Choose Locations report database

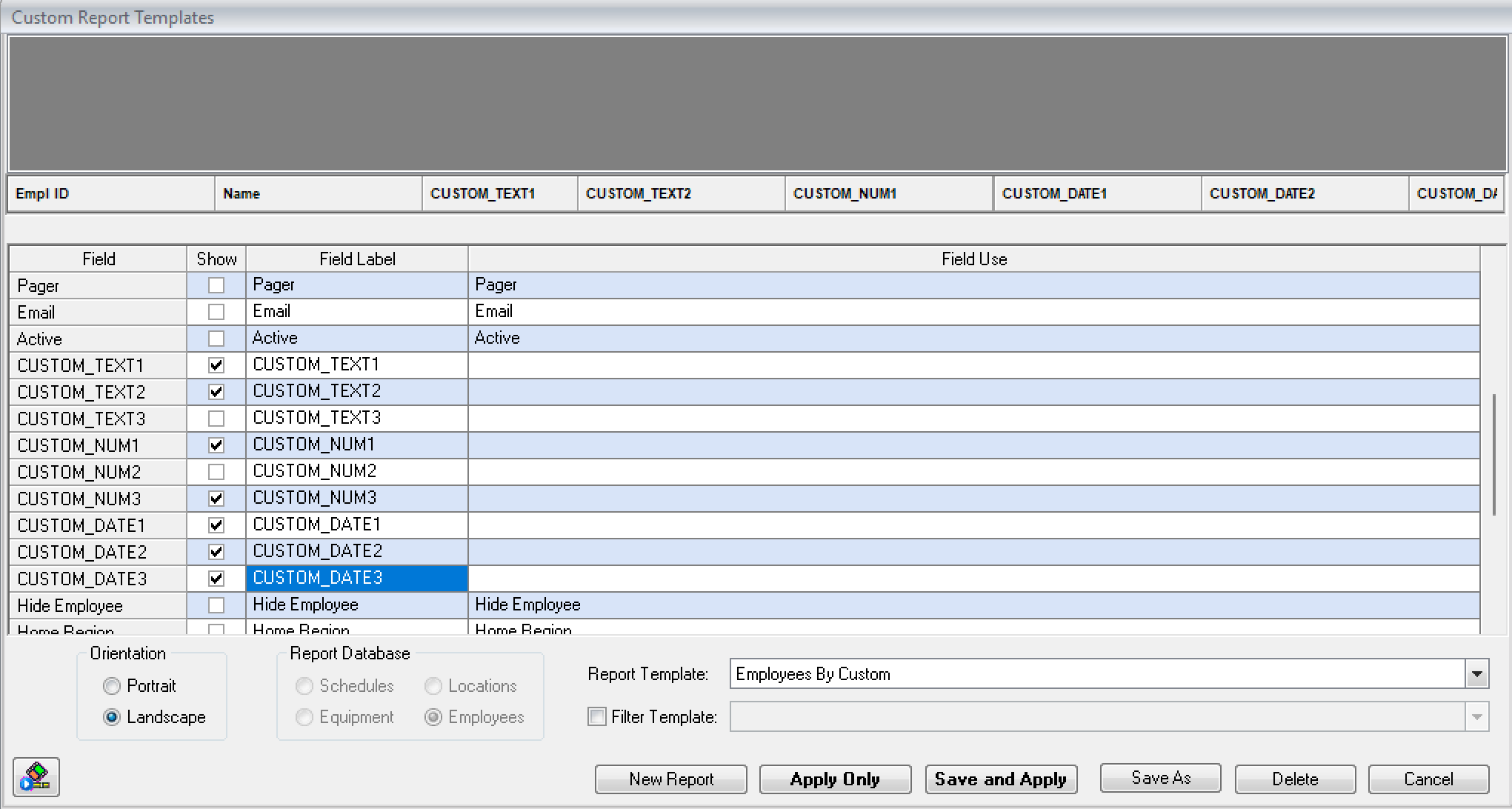pyautogui.click(x=433, y=686)
